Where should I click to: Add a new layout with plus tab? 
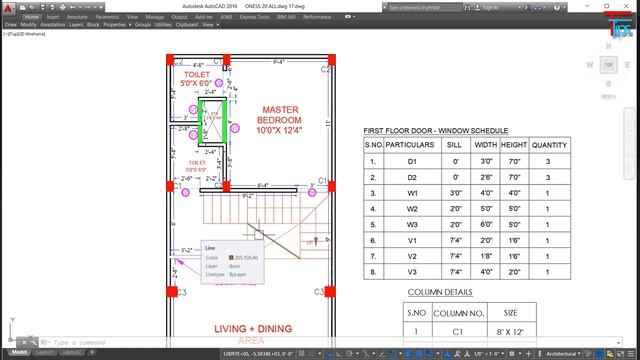click(91, 352)
